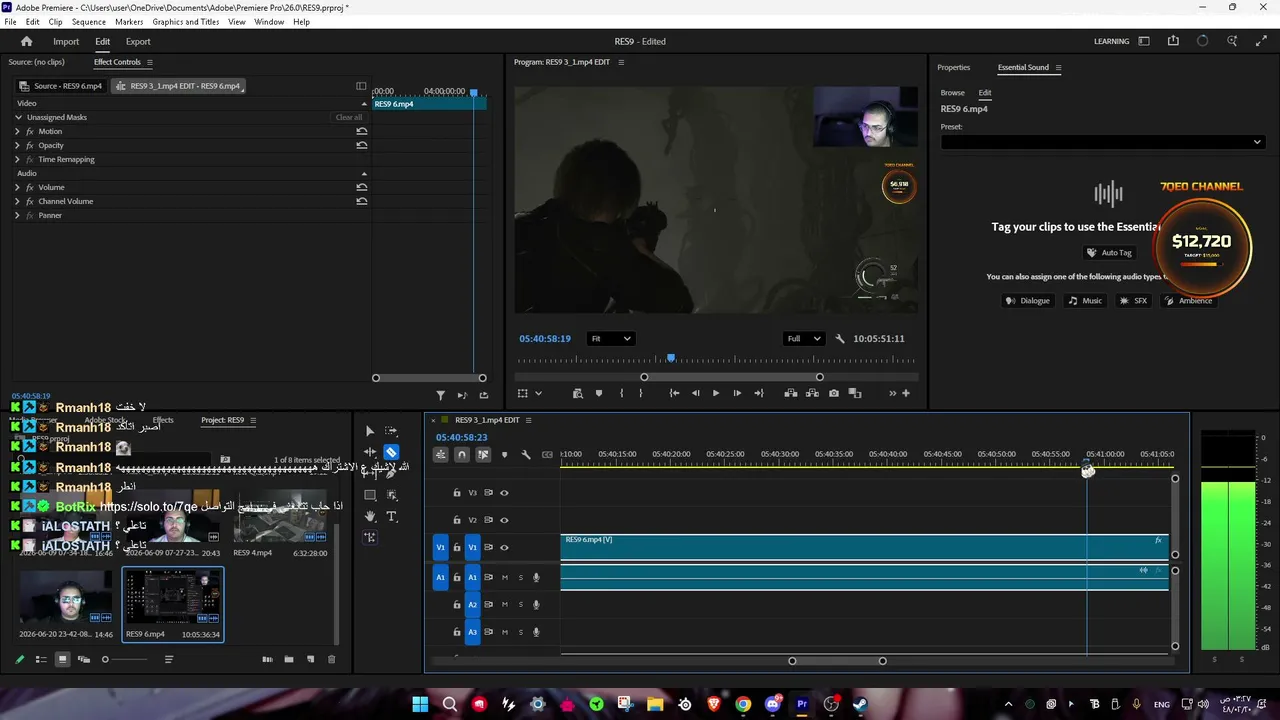The width and height of the screenshot is (1280, 720).
Task: Expand the Panner effect
Action: coord(17,215)
